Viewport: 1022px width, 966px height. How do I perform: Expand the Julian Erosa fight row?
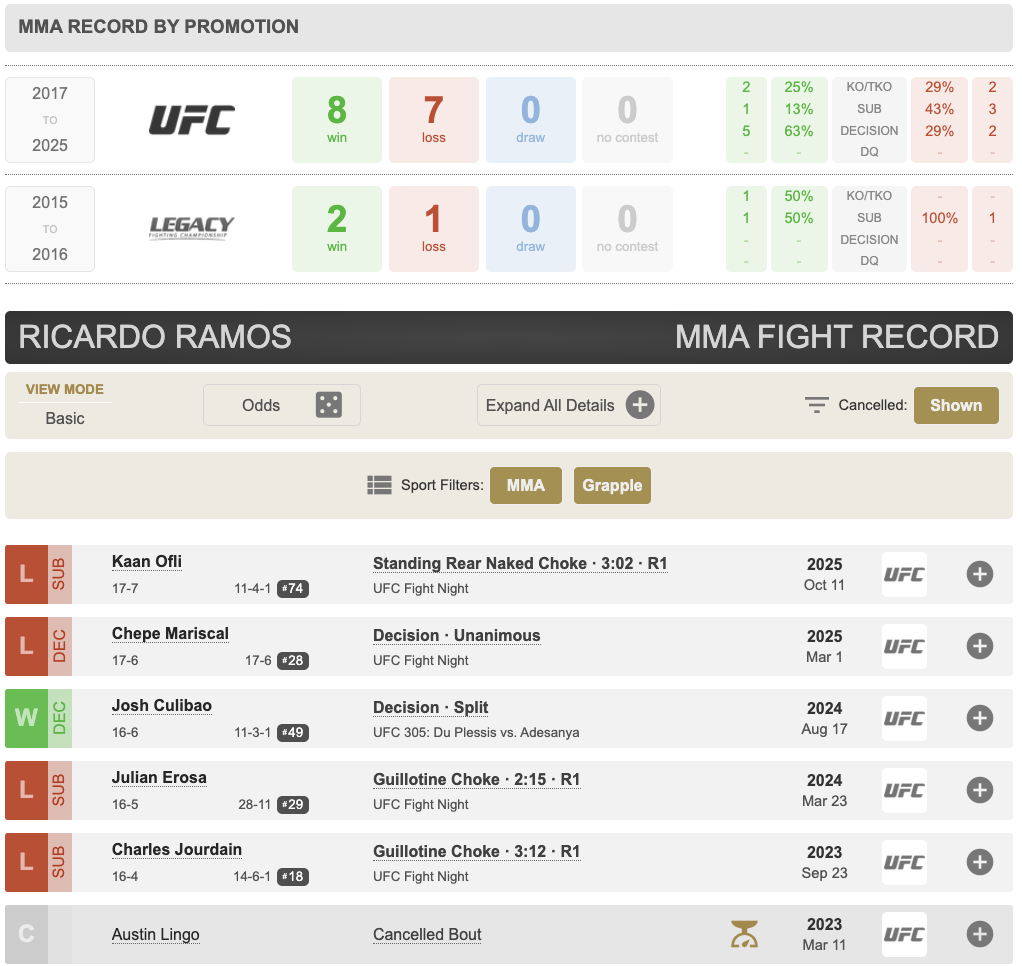coord(979,790)
